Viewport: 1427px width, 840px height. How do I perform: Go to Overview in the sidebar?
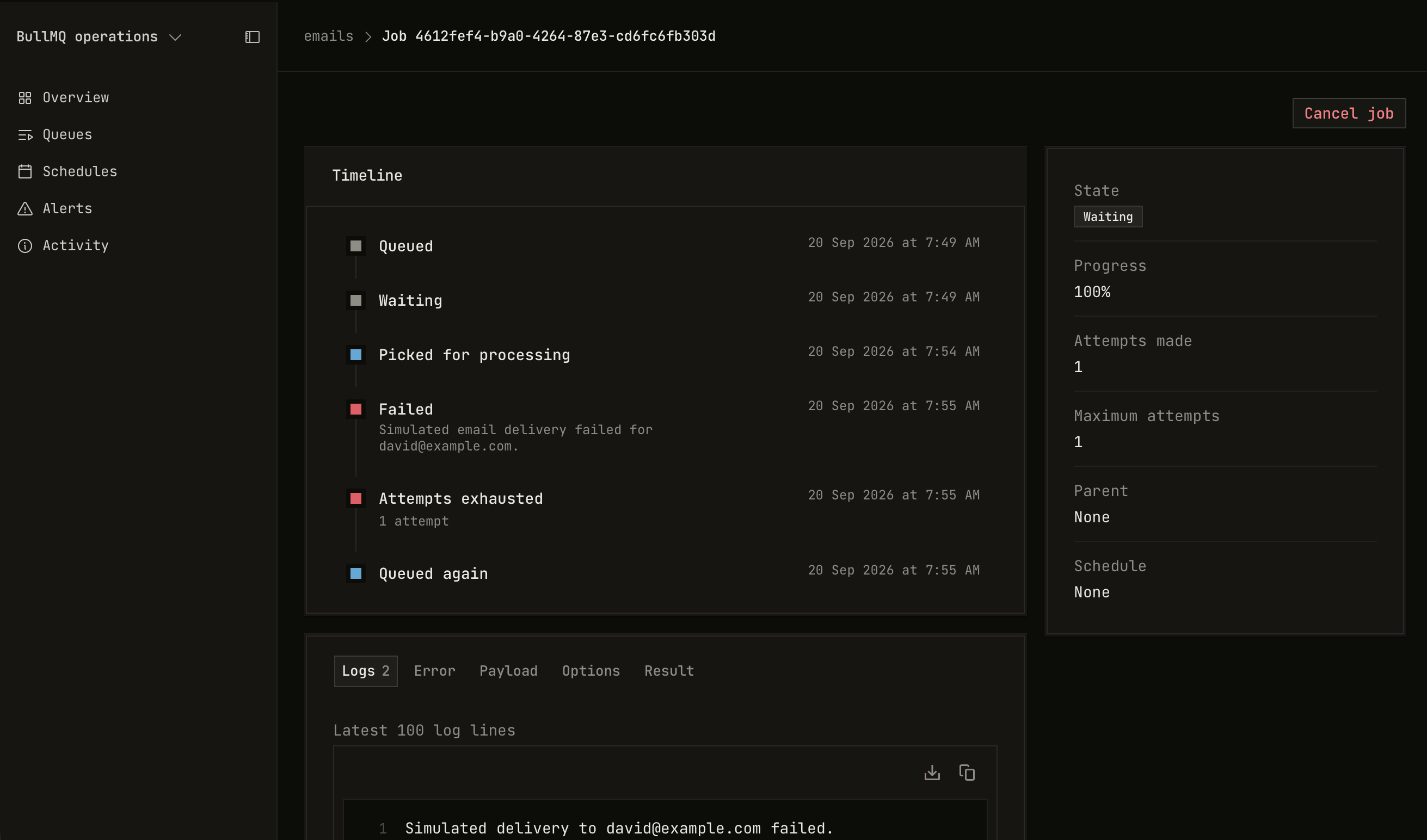(76, 98)
